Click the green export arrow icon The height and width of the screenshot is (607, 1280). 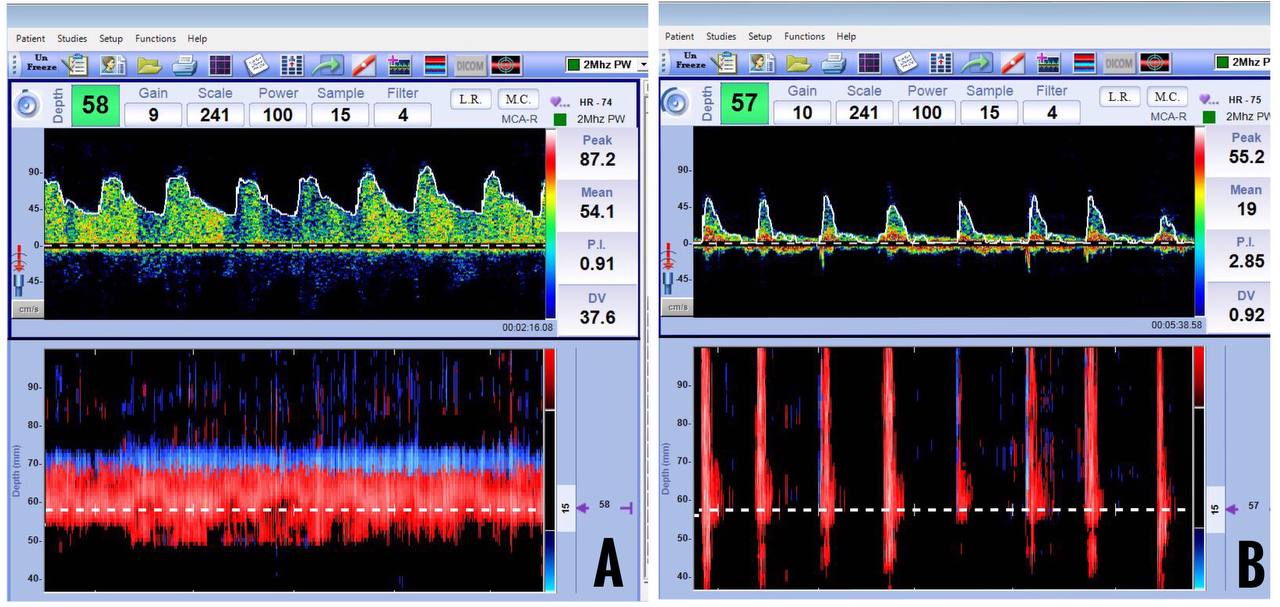pos(330,64)
